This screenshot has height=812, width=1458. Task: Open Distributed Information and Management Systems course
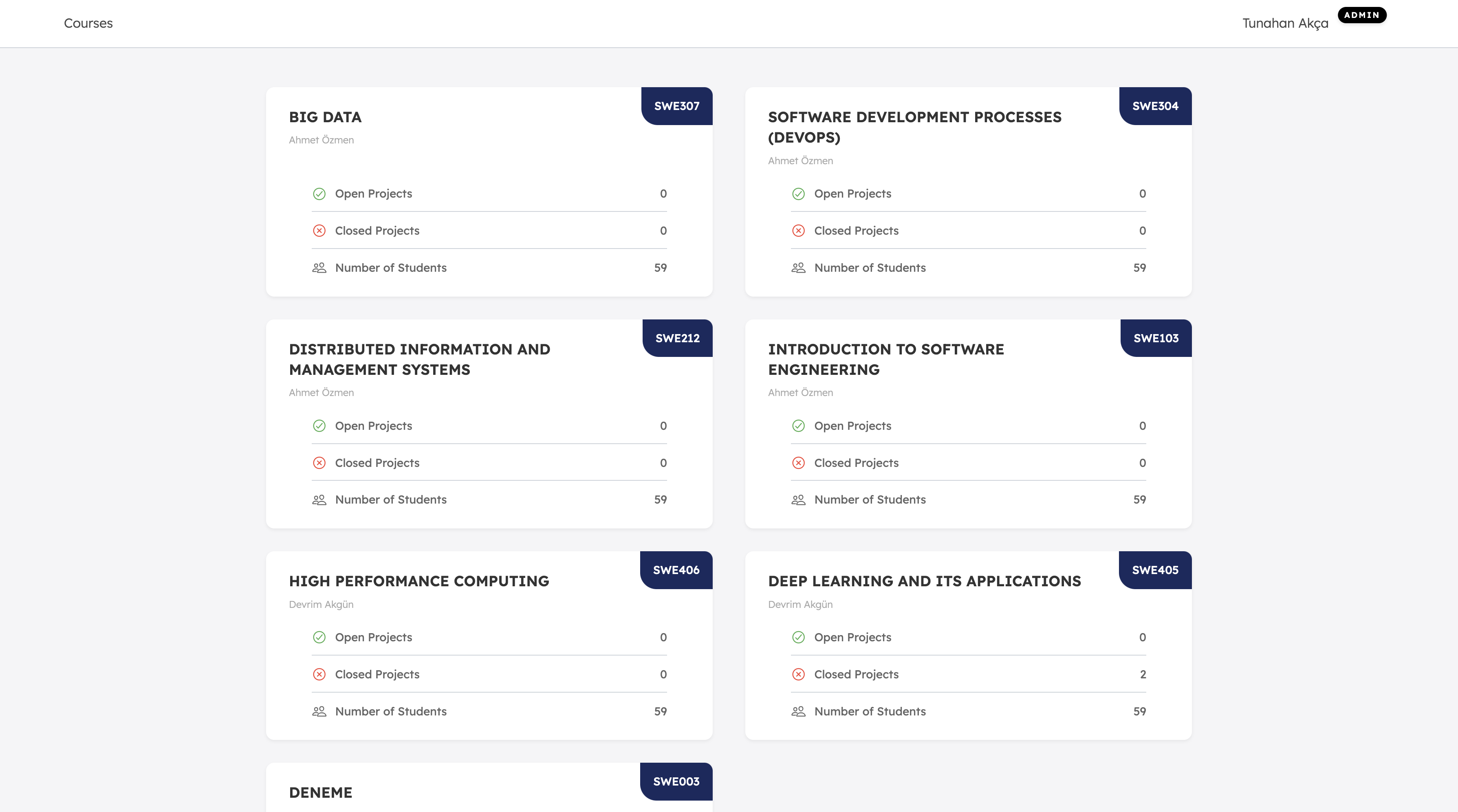[x=419, y=359]
